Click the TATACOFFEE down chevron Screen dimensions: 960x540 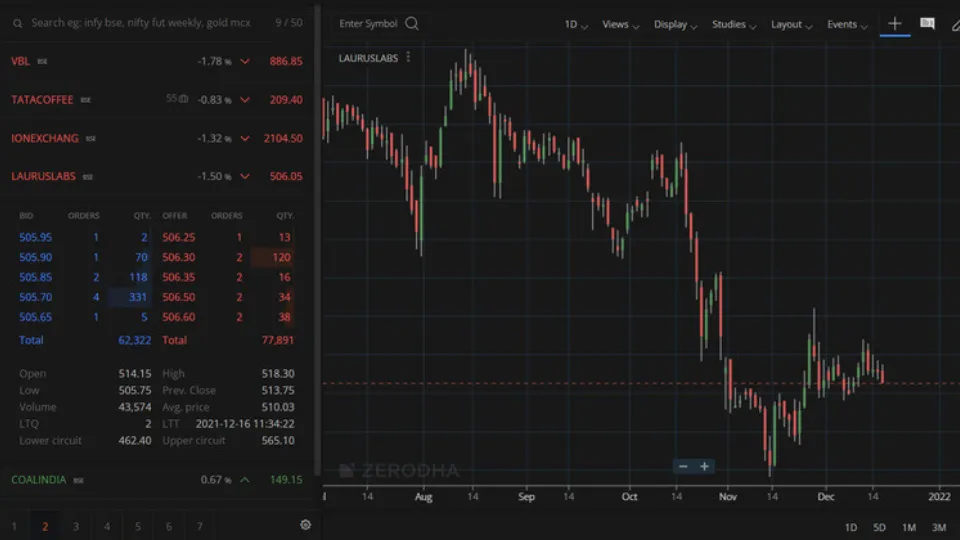click(x=245, y=100)
